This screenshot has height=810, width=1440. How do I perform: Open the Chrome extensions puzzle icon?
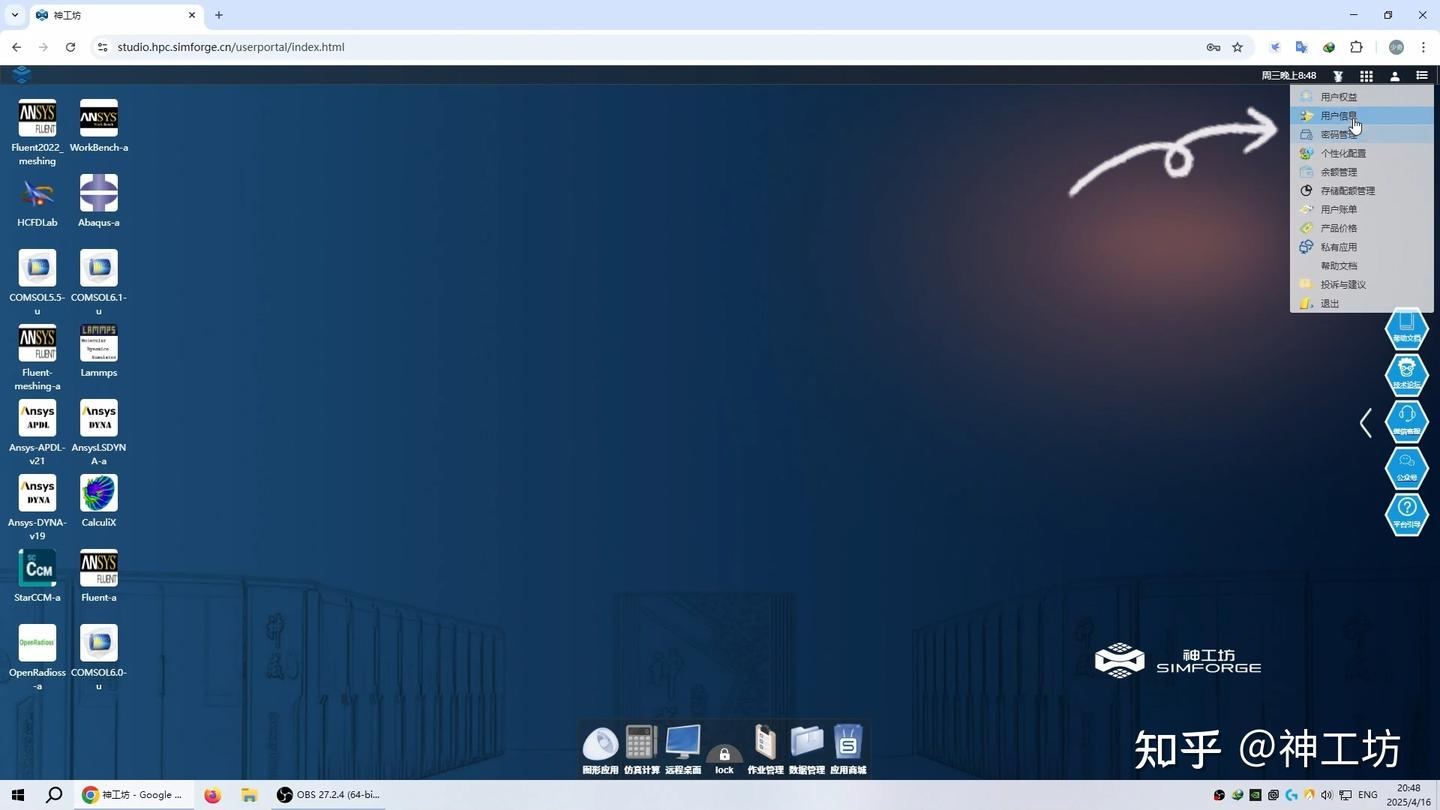(1356, 47)
